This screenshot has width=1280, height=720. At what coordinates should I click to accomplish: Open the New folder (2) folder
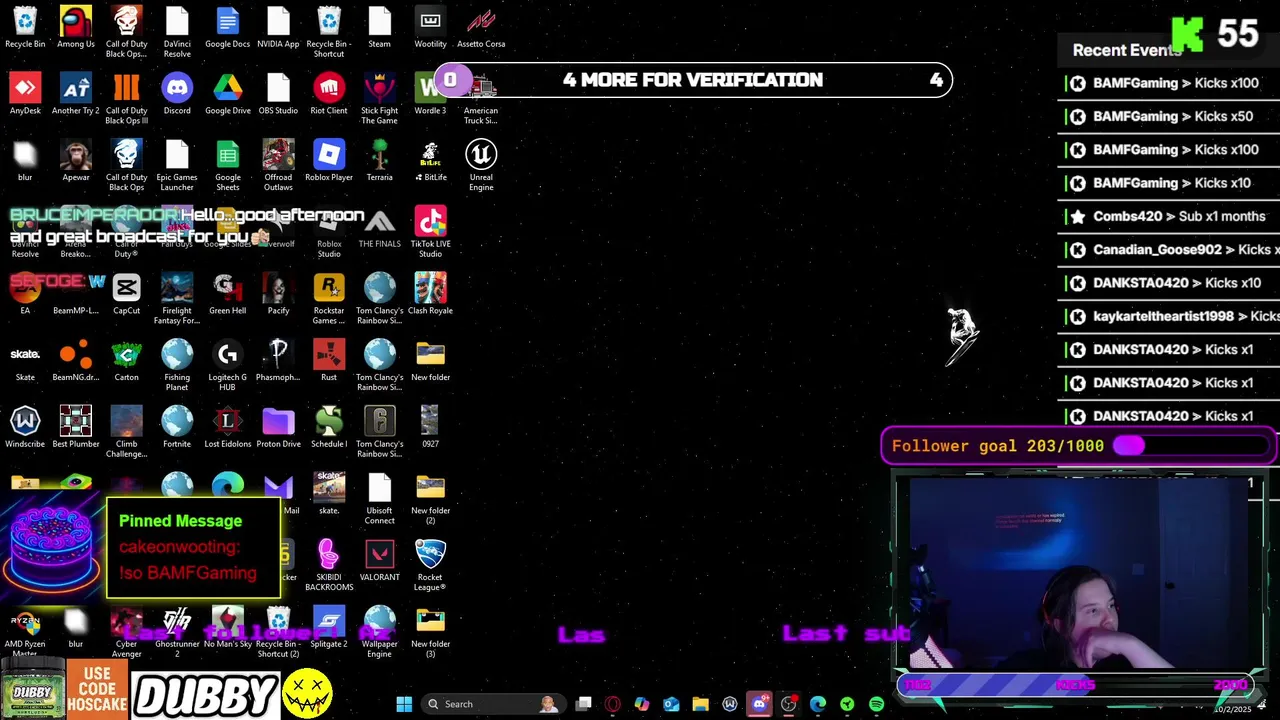coord(430,500)
